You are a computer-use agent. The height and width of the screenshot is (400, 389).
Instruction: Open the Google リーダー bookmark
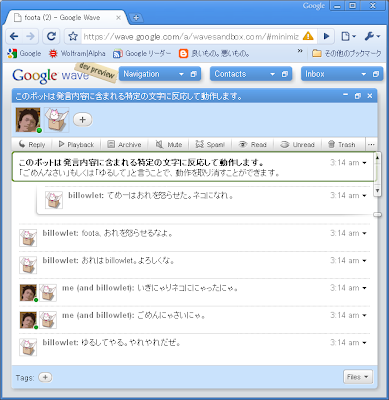tap(142, 53)
